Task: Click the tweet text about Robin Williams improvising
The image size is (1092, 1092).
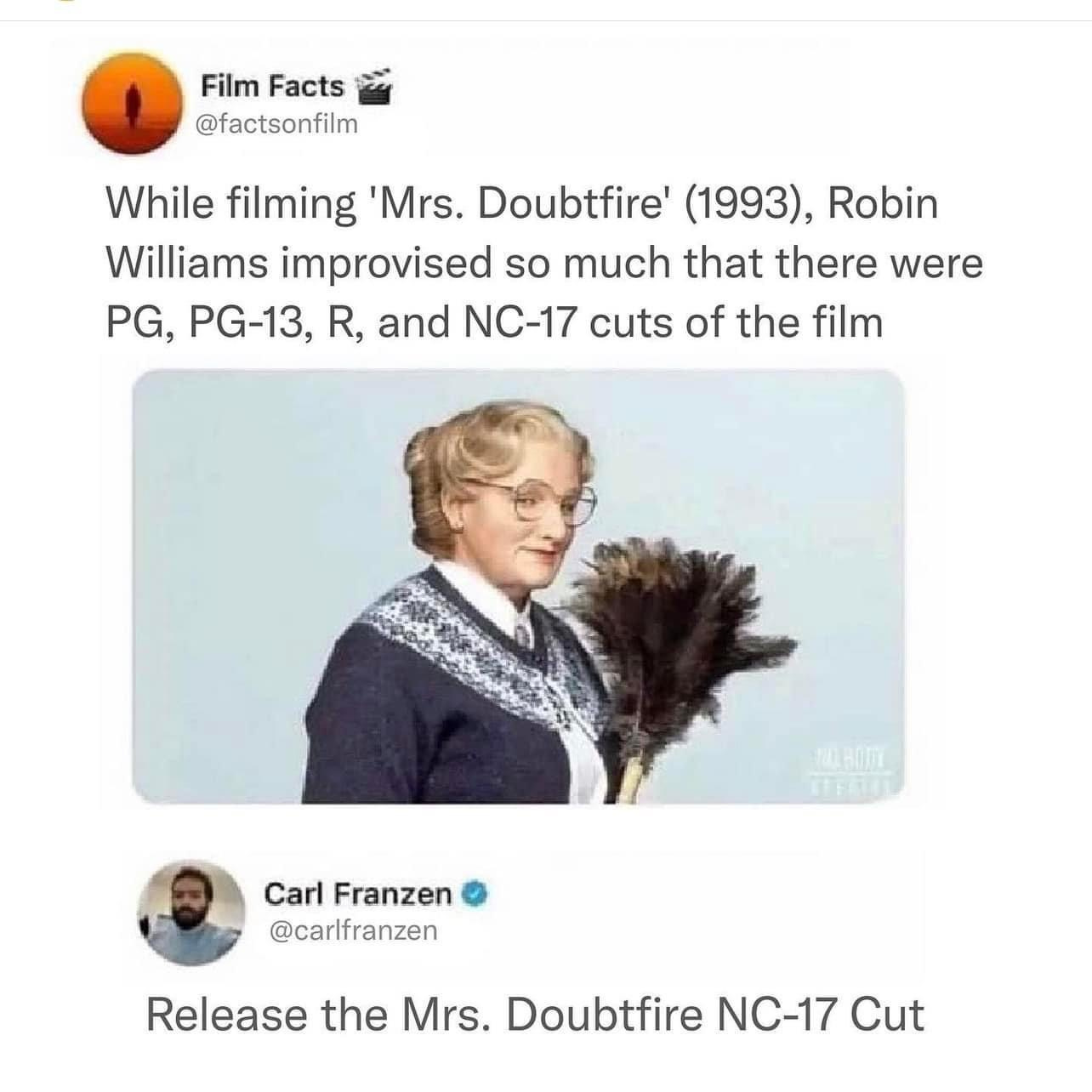Action: 544,263
